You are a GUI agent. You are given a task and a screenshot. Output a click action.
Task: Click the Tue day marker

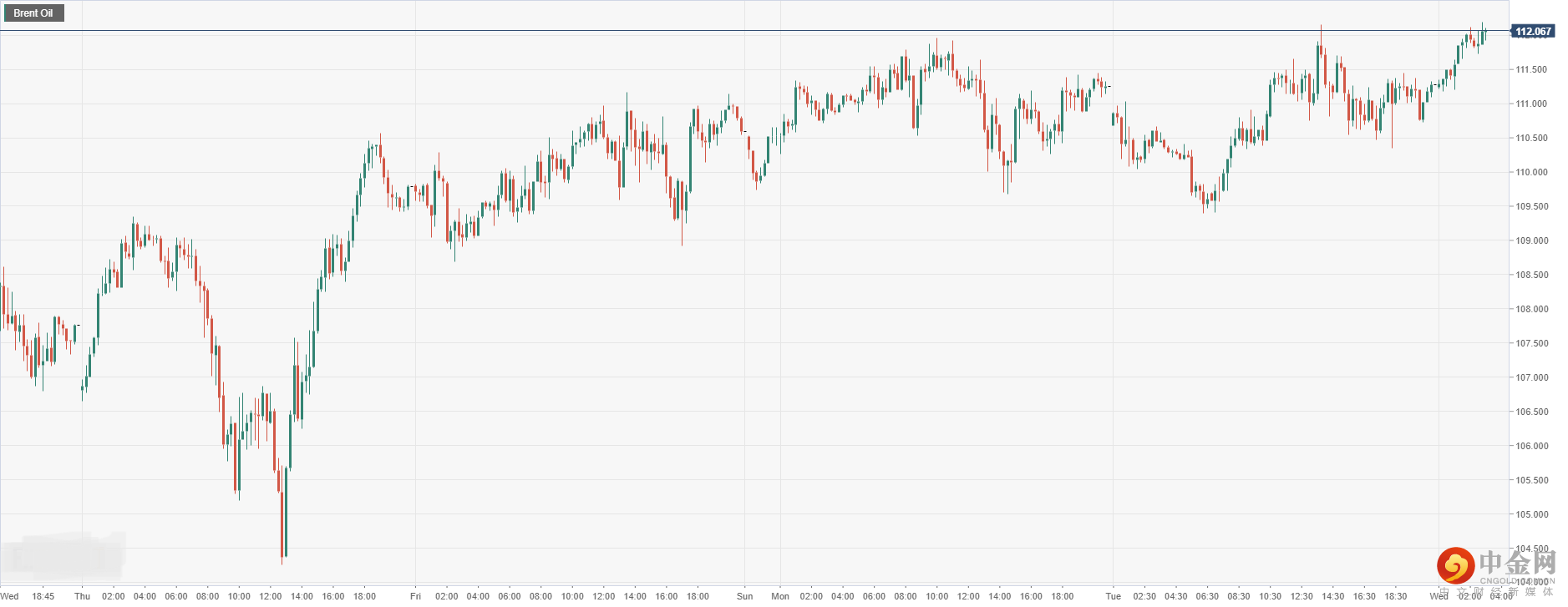[1113, 596]
